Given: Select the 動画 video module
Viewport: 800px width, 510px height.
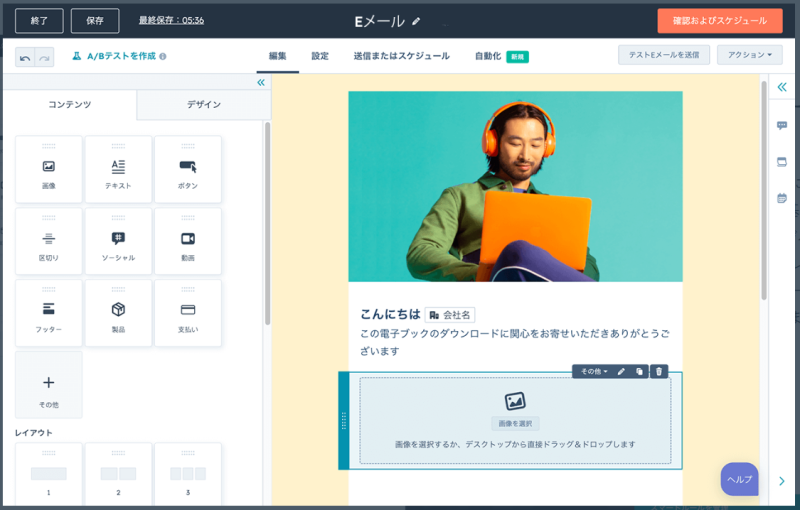Looking at the screenshot, I should coord(188,241).
